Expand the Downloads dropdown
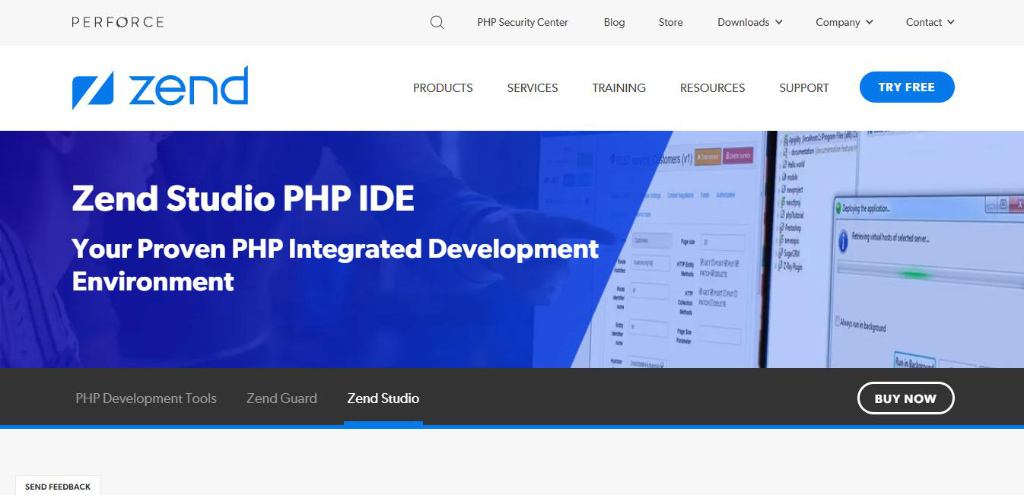 point(750,22)
